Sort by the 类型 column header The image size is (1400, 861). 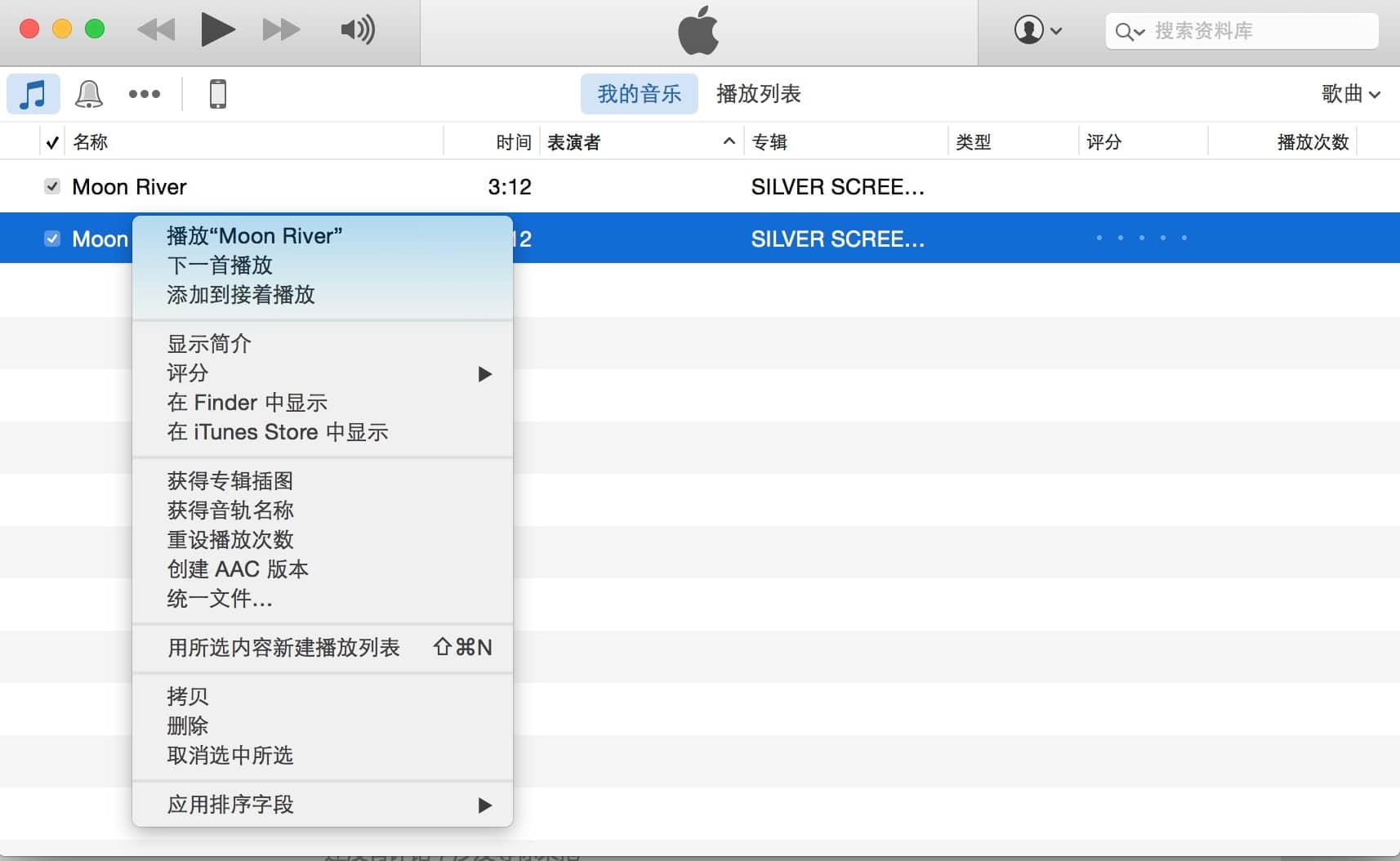(x=973, y=142)
